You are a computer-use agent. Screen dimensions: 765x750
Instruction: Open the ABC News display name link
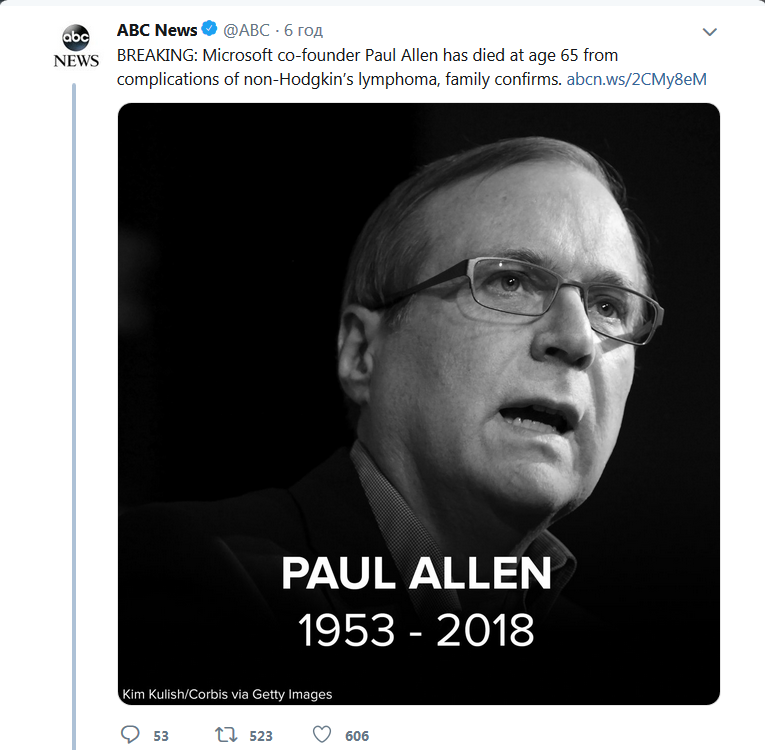click(x=157, y=30)
